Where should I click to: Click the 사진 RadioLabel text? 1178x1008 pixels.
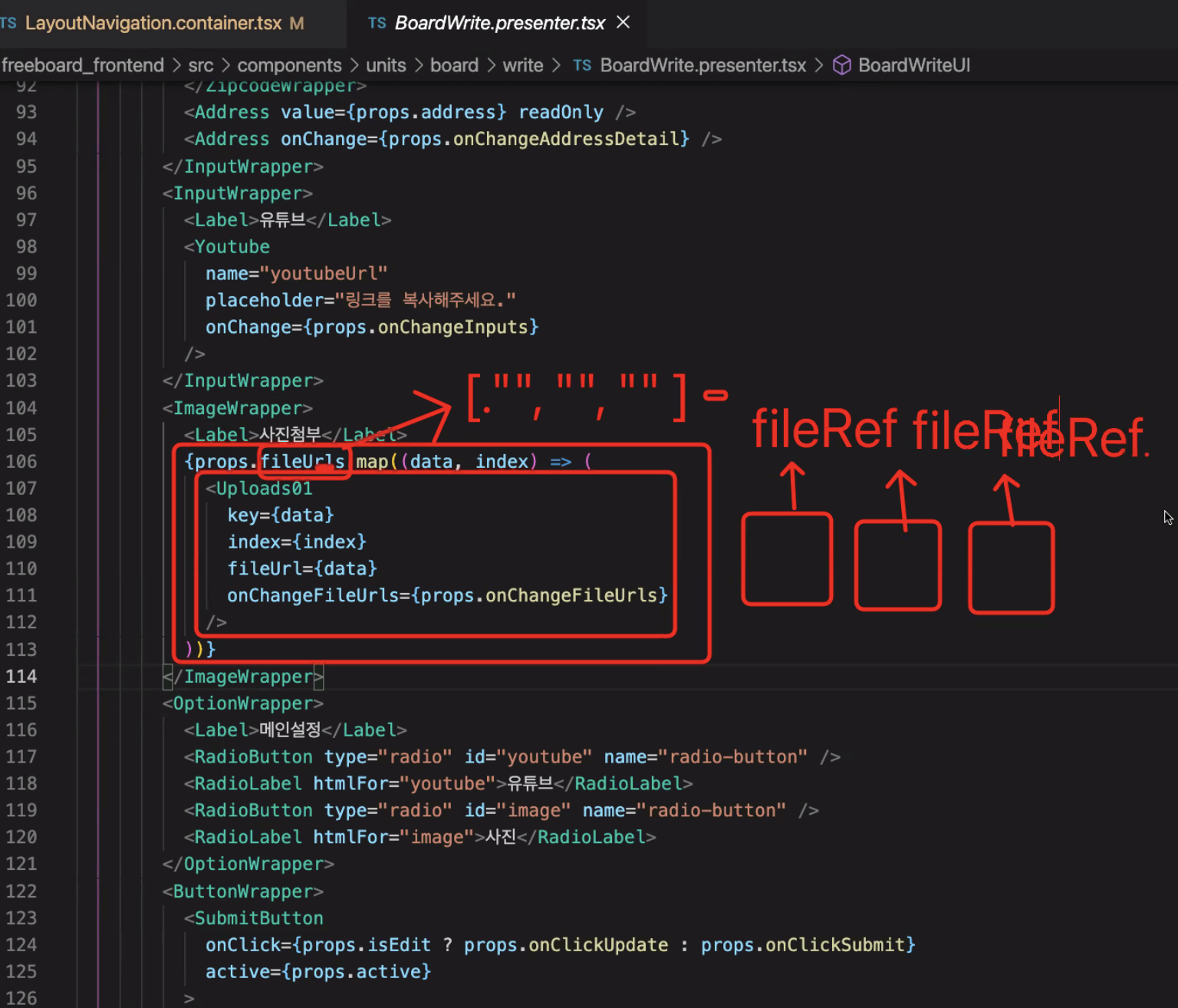[x=501, y=837]
